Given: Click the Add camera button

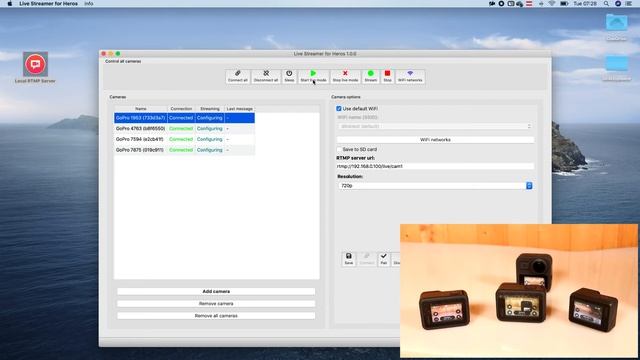Looking at the screenshot, I should tap(216, 291).
